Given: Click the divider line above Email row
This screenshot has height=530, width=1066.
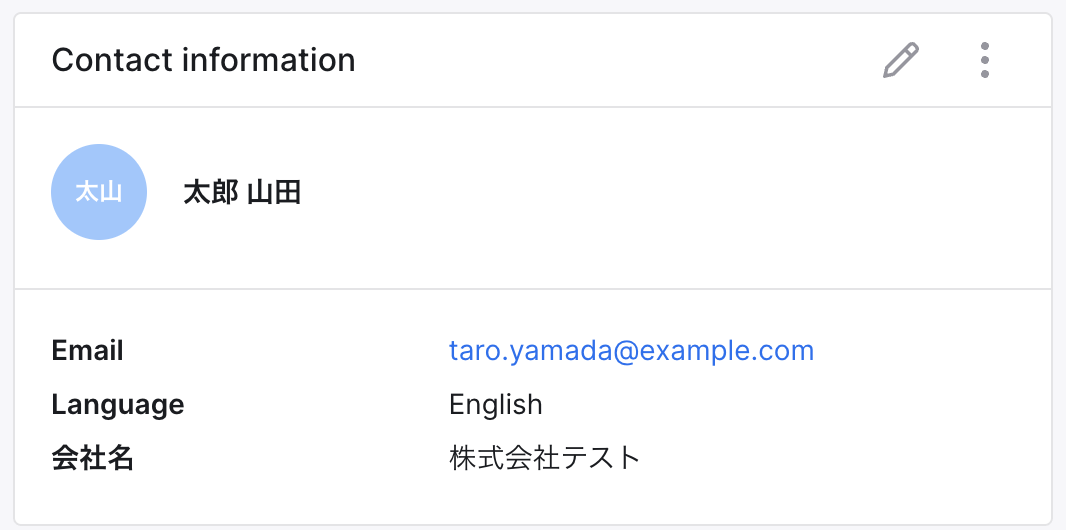Looking at the screenshot, I should 532,289.
